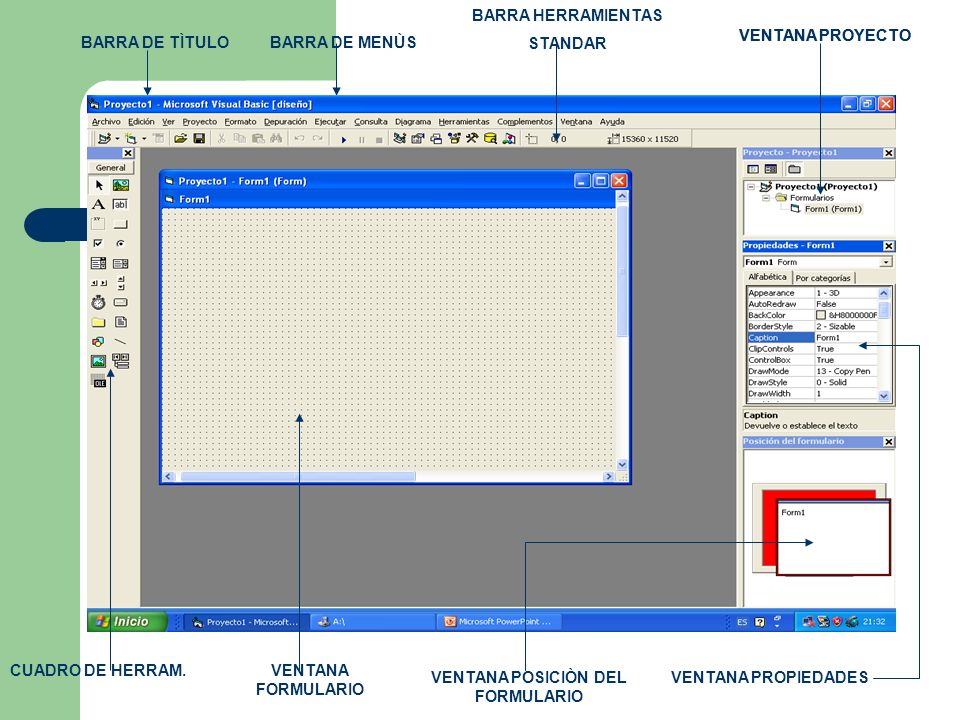The image size is (960, 720).
Task: Switch to Microsoft PowerPoint taskbar button
Action: click(x=498, y=621)
